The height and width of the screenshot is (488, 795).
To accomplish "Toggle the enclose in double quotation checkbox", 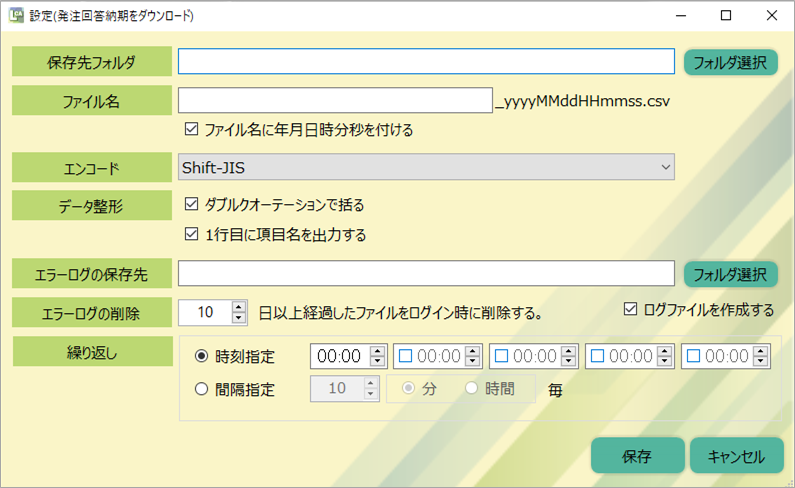I will pyautogui.click(x=192, y=205).
